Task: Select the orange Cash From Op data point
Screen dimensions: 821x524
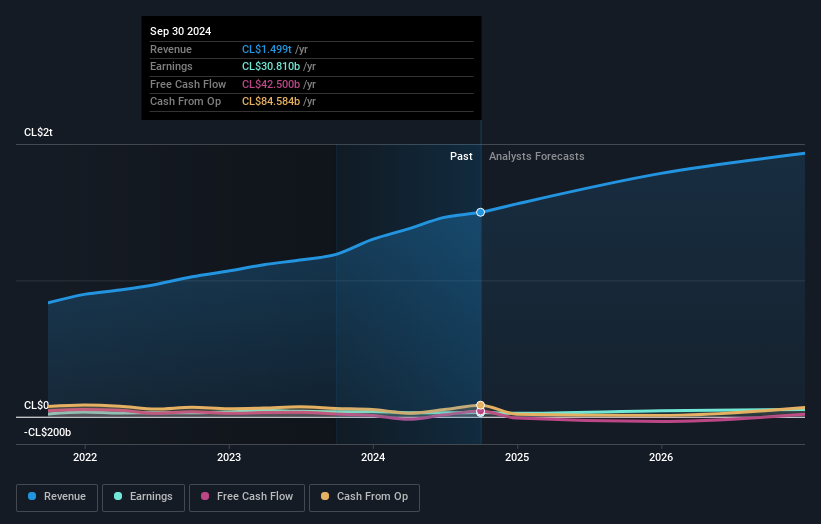Action: [481, 405]
